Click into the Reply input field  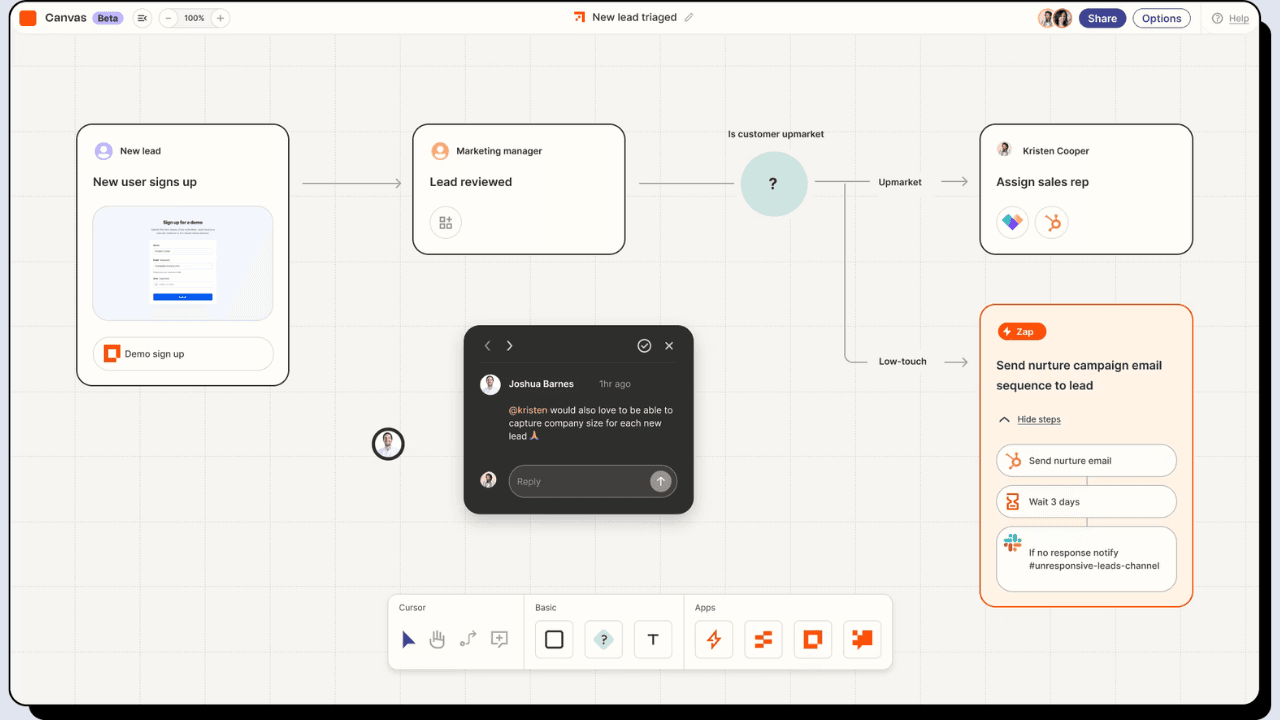(593, 481)
